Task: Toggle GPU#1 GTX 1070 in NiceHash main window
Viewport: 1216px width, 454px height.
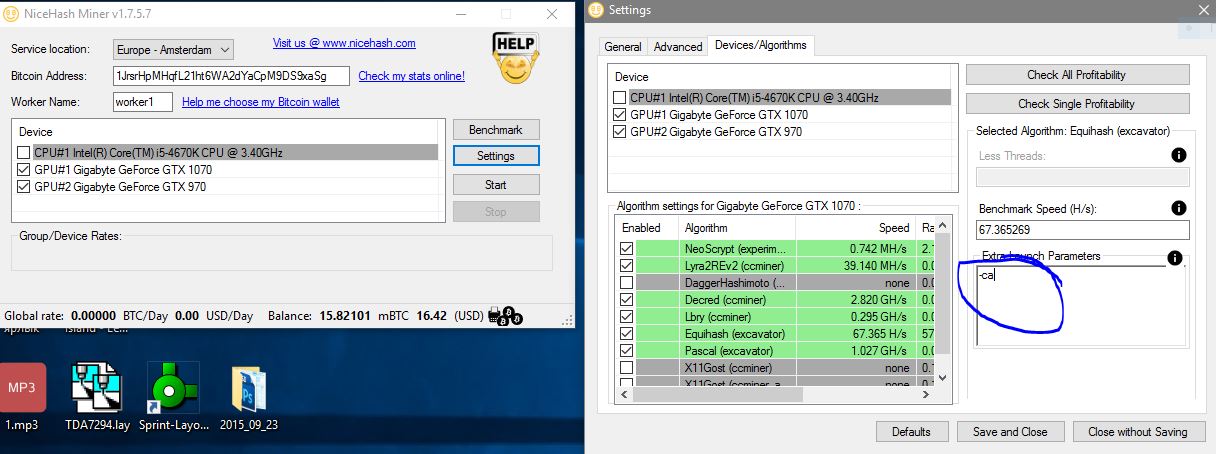Action: point(24,170)
